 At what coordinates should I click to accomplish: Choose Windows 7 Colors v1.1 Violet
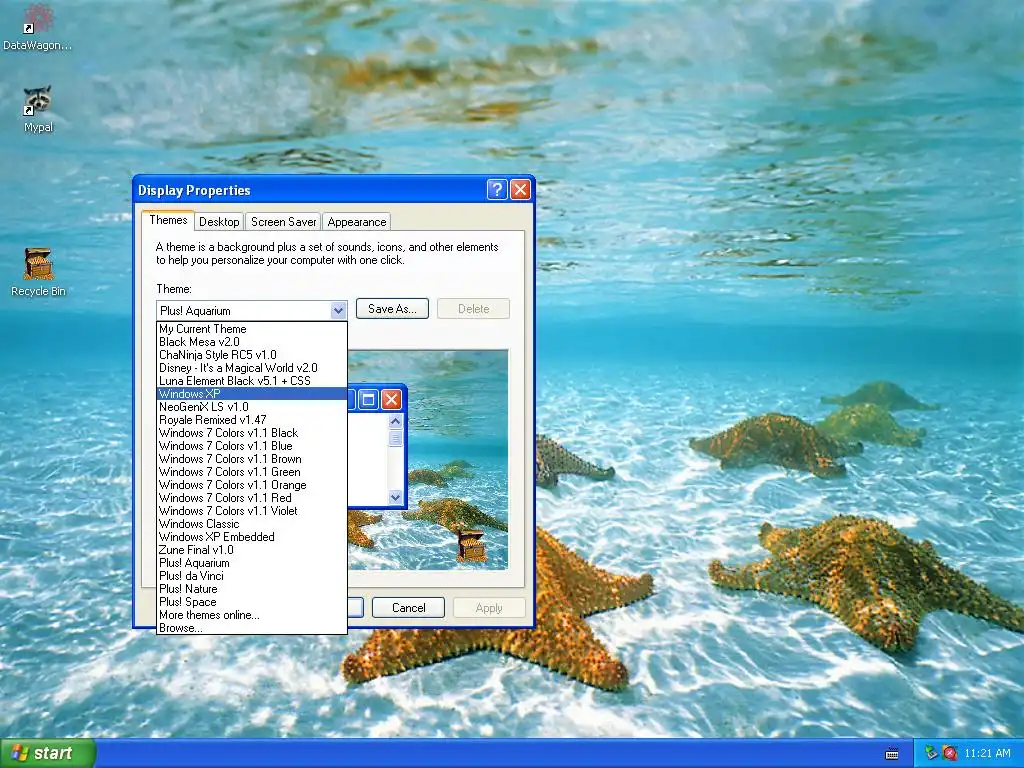tap(251, 511)
